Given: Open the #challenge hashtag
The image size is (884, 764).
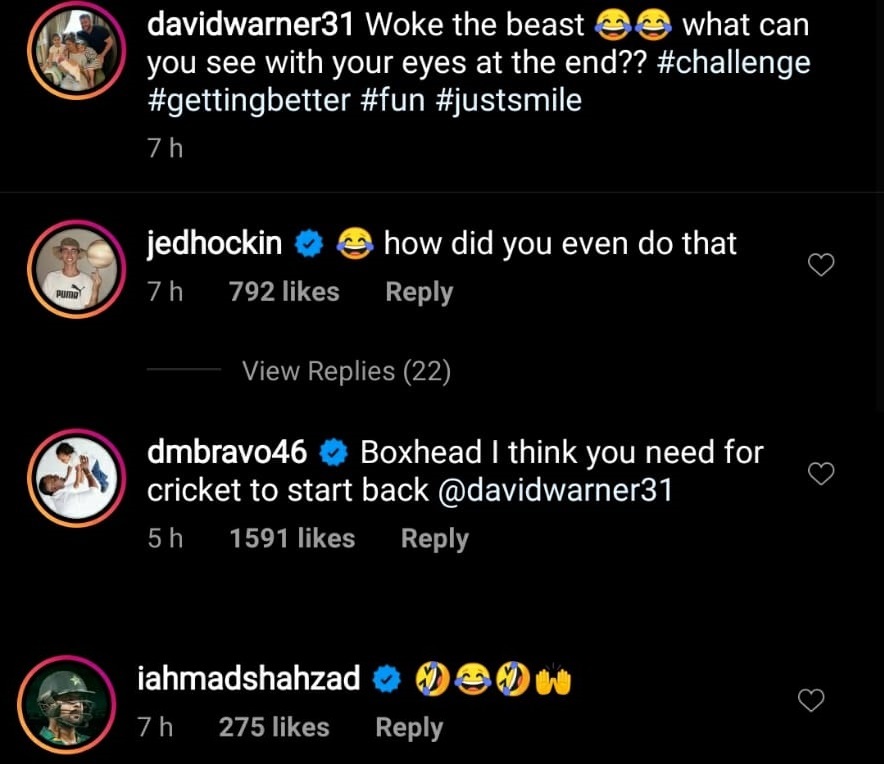Looking at the screenshot, I should coord(735,63).
